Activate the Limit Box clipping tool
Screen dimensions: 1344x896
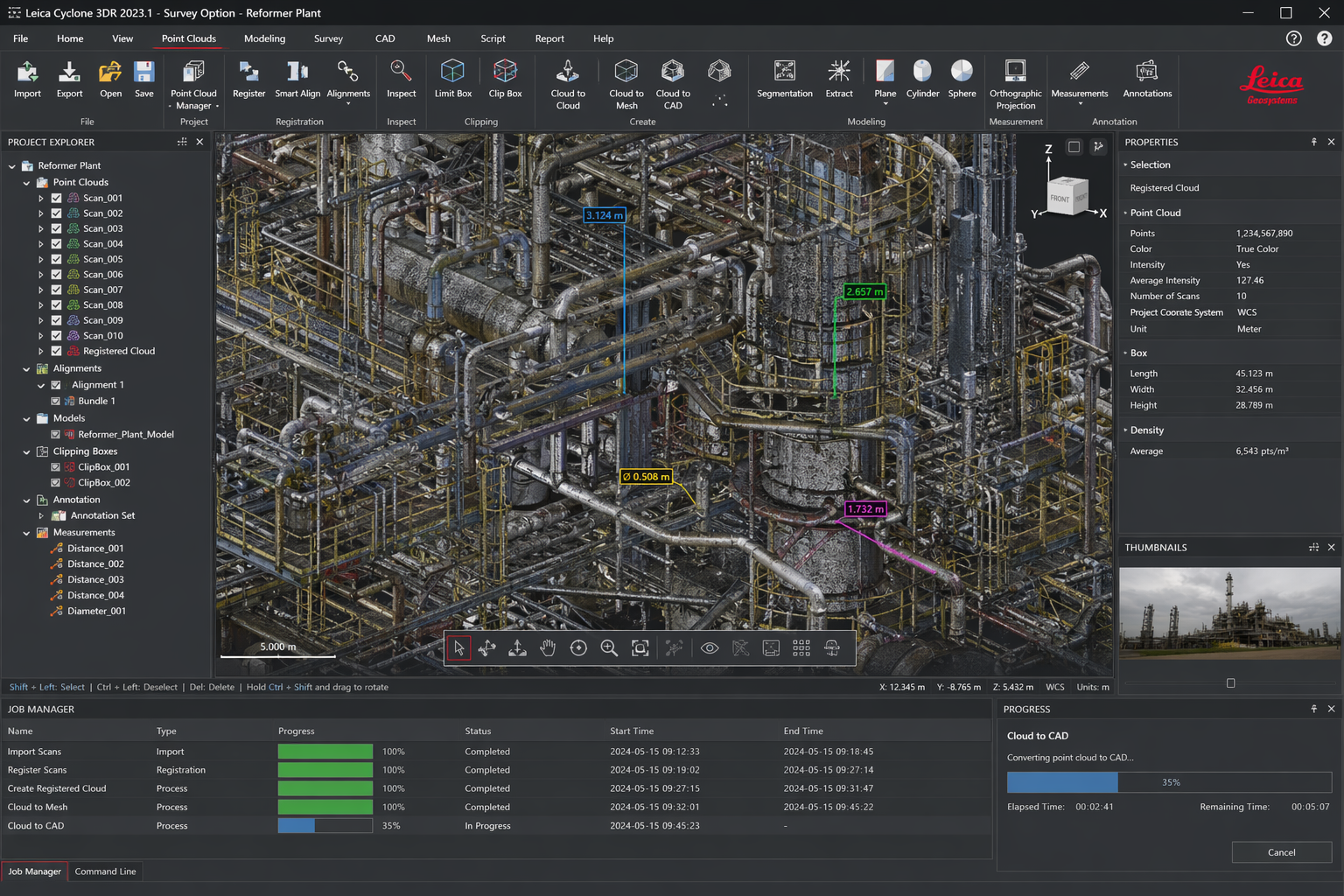(452, 79)
